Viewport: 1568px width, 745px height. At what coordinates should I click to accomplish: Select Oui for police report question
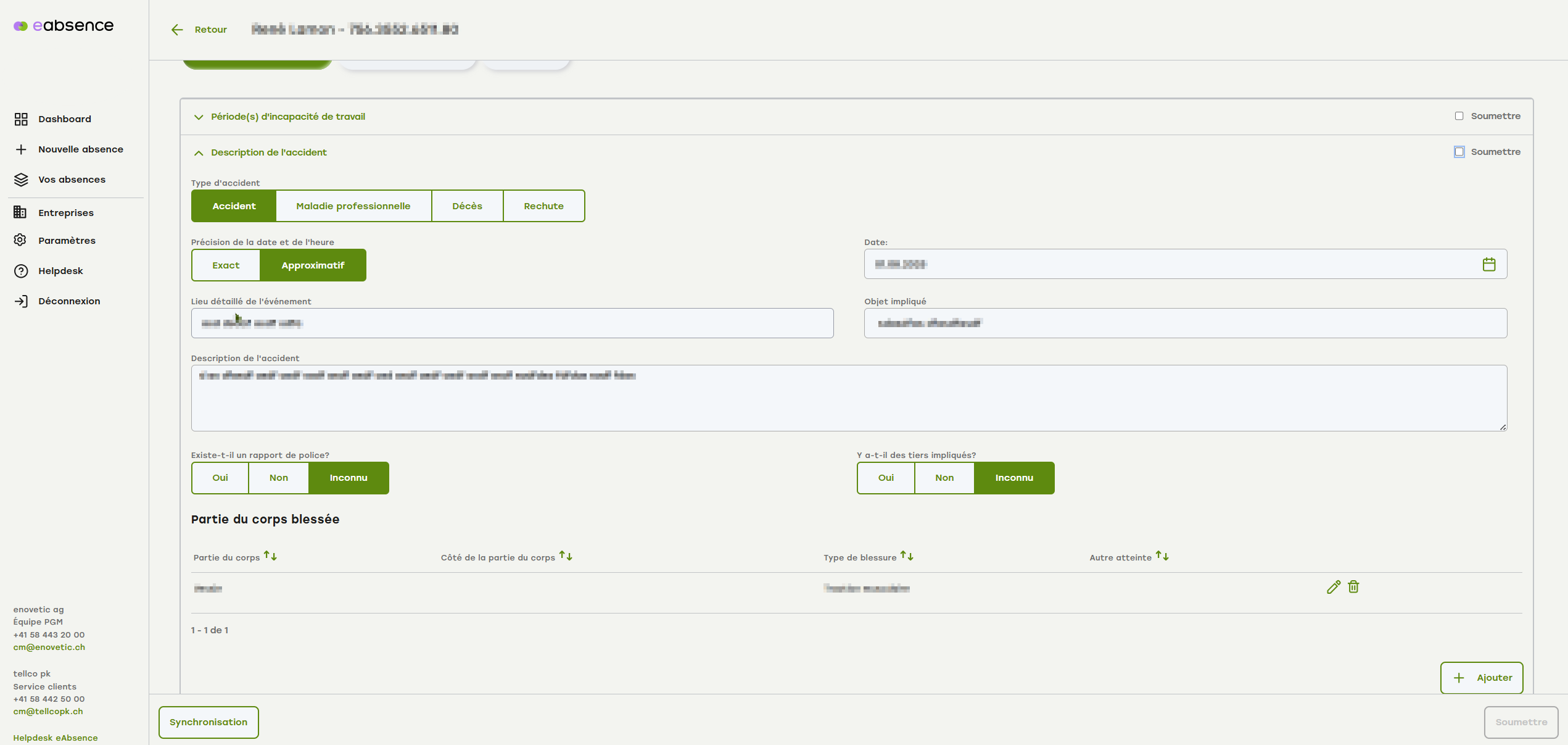tap(220, 478)
